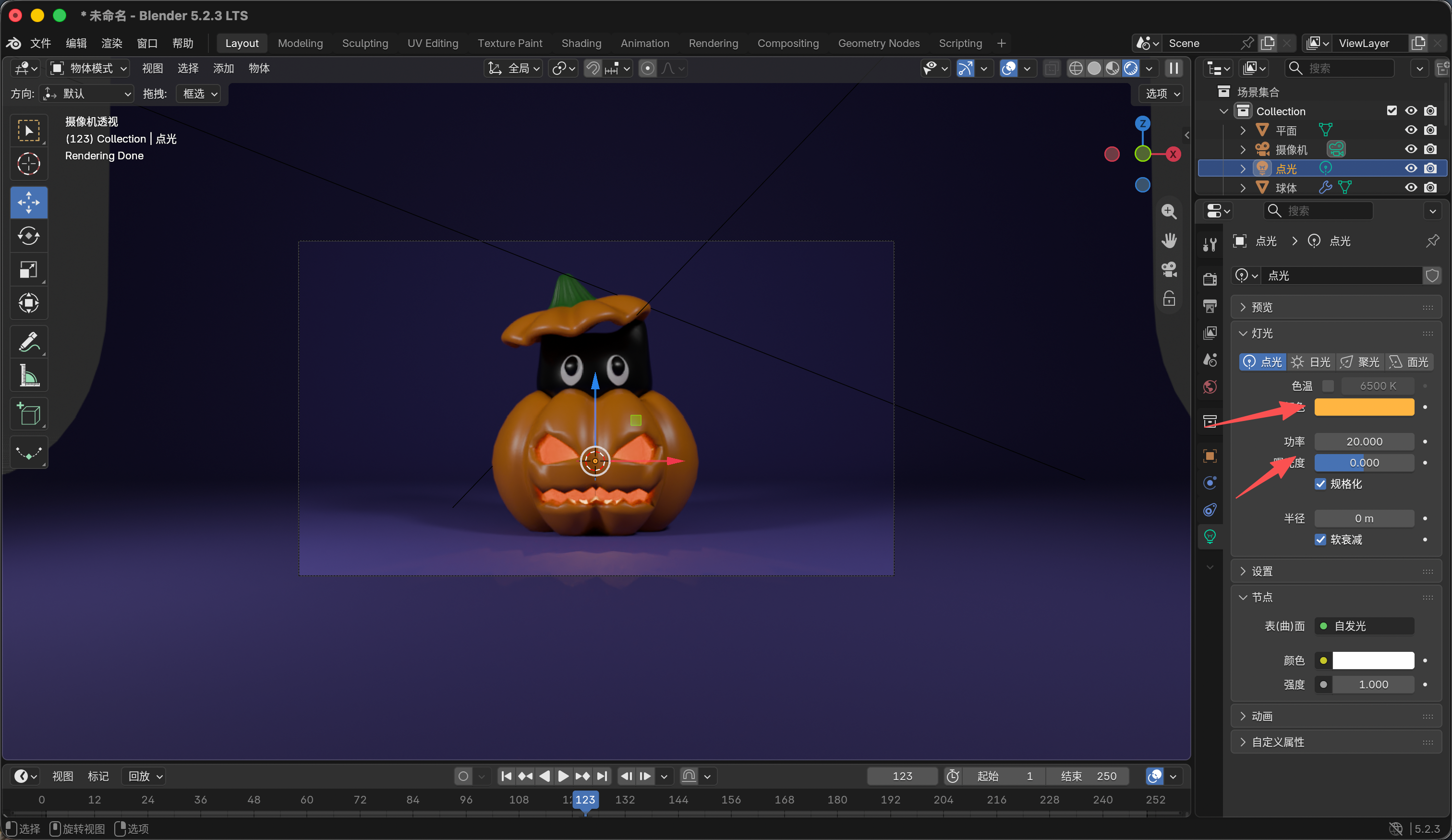Open the 物体模式 mode dropdown
1452x840 pixels.
click(88, 69)
